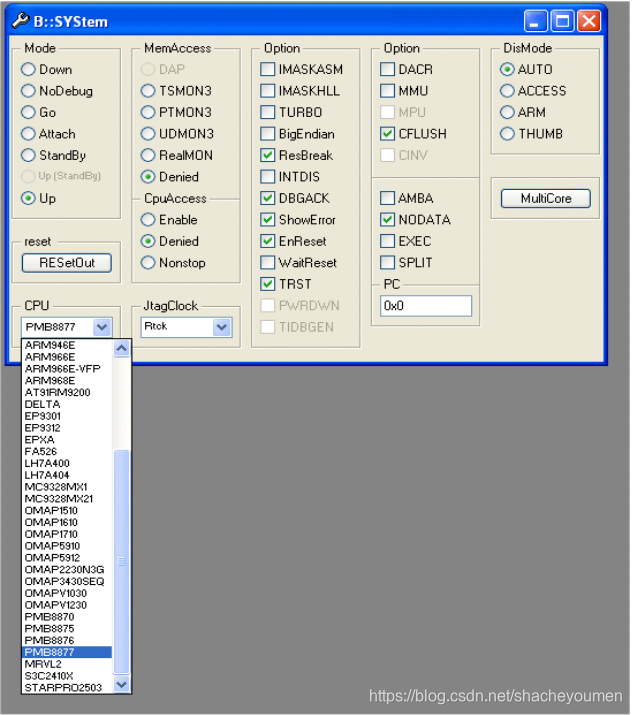Open the JtagClock dropdown
This screenshot has height=715, width=632.
coord(222,327)
